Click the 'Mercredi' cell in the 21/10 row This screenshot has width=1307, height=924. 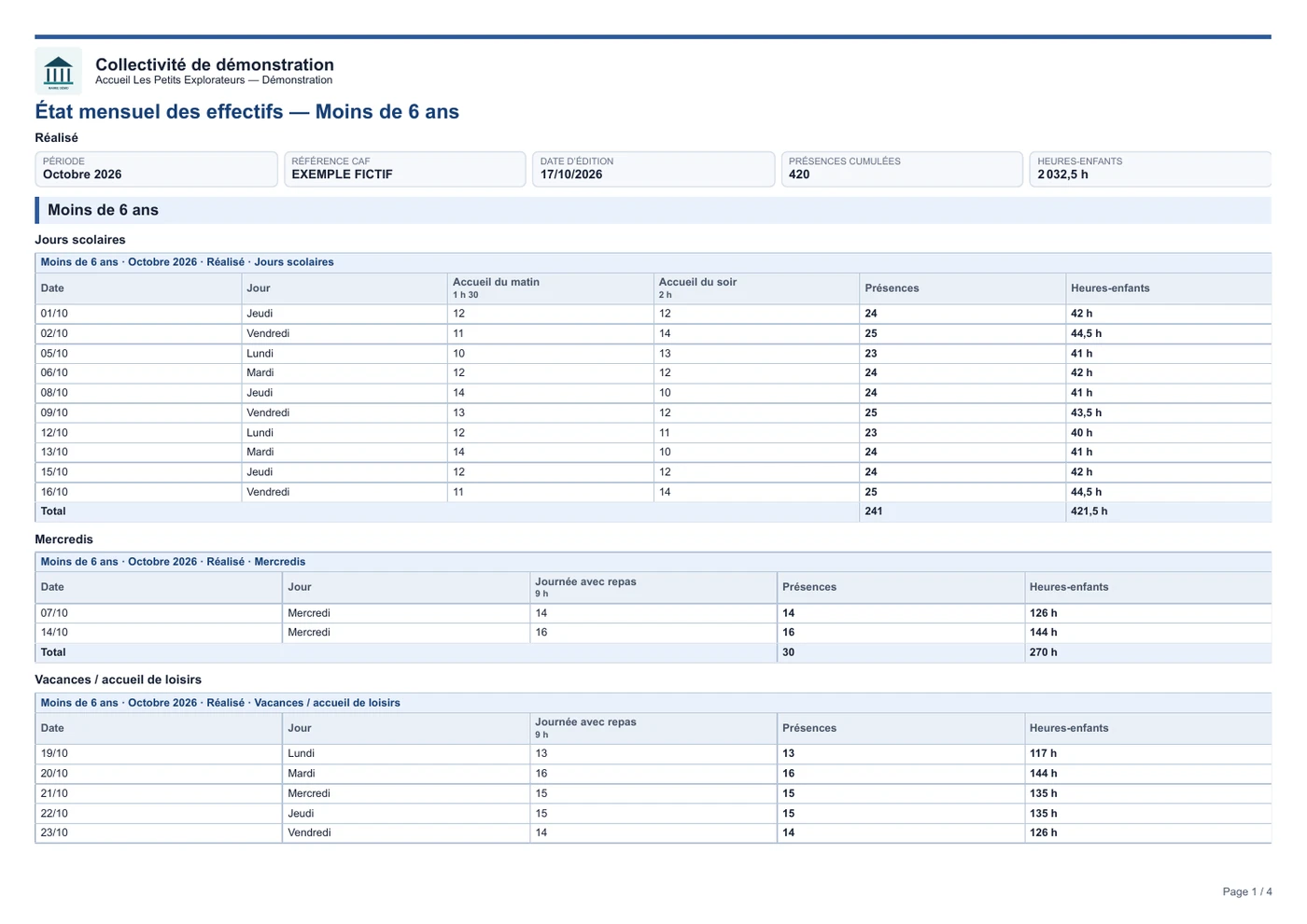point(406,793)
